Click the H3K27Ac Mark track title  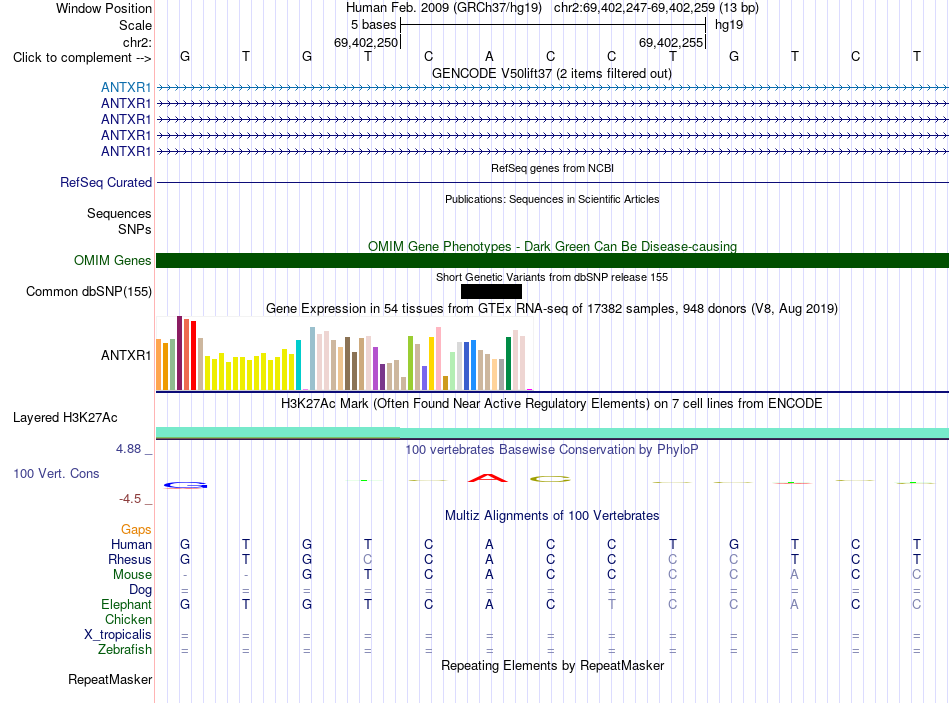pyautogui.click(x=552, y=404)
